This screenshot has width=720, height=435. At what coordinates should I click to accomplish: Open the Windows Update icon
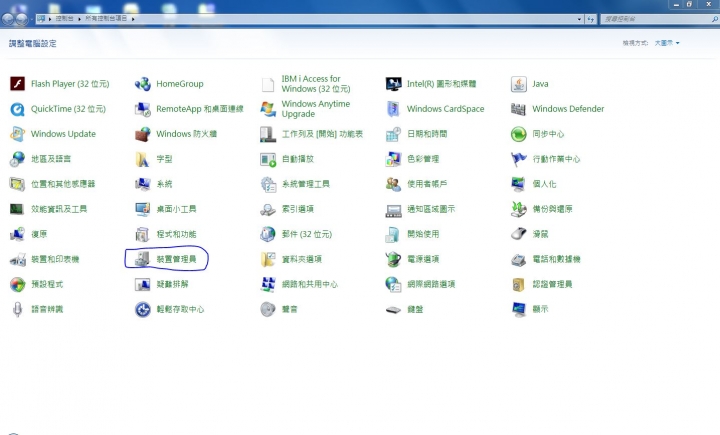pos(17,134)
